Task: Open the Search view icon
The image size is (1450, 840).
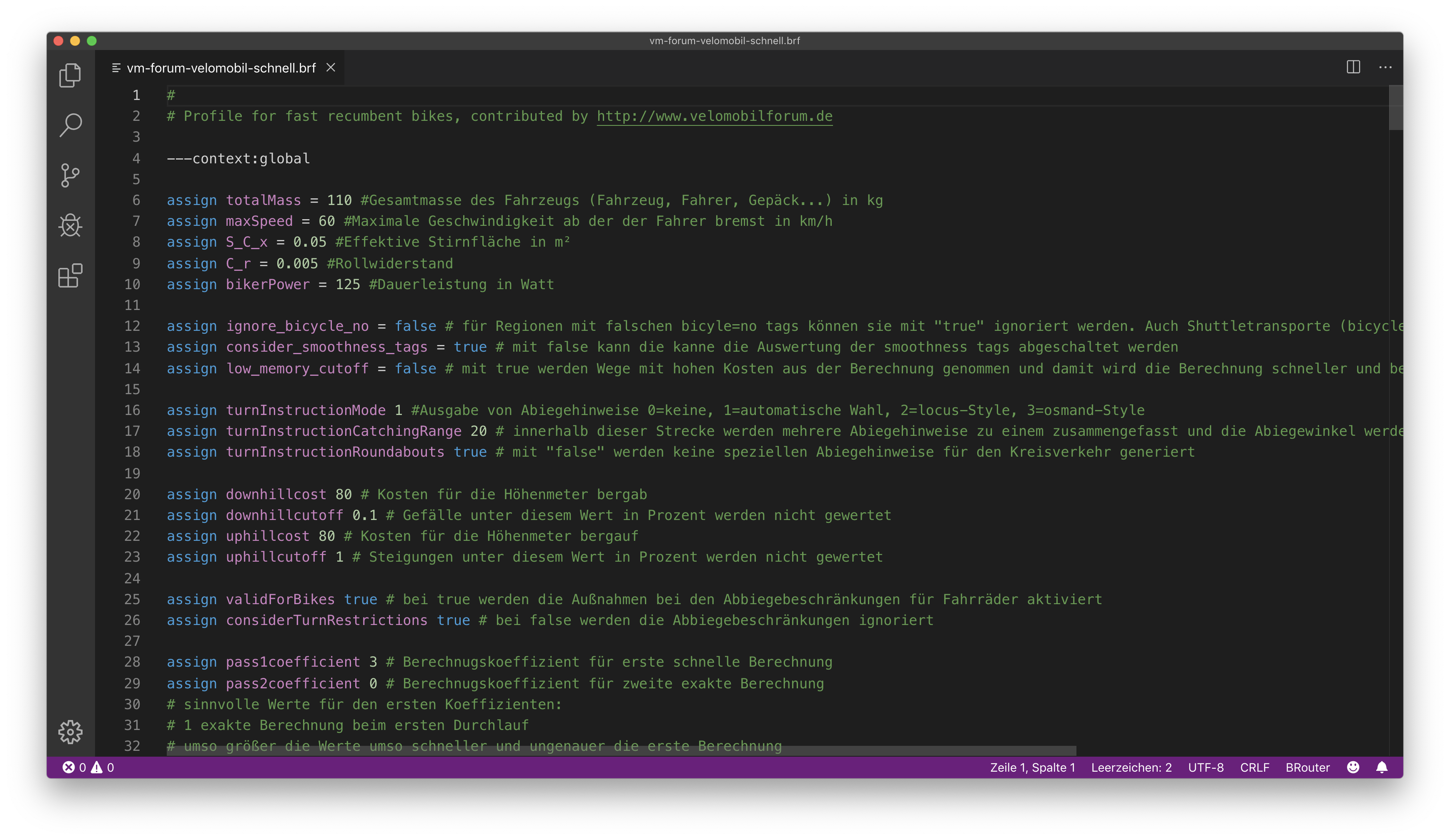Action: click(x=70, y=125)
